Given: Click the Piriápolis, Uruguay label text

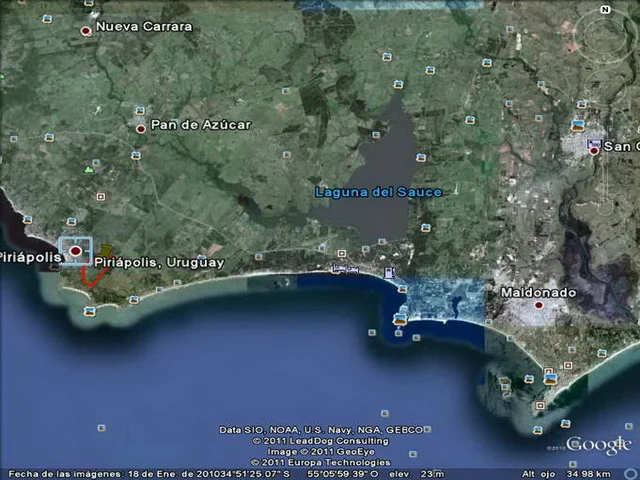Looking at the screenshot, I should point(160,262).
